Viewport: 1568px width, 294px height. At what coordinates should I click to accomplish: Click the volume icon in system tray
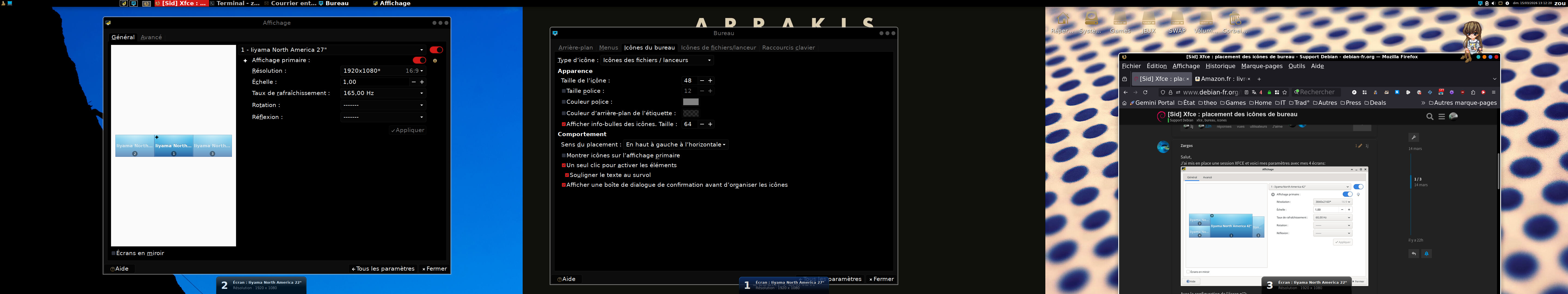point(1494,4)
